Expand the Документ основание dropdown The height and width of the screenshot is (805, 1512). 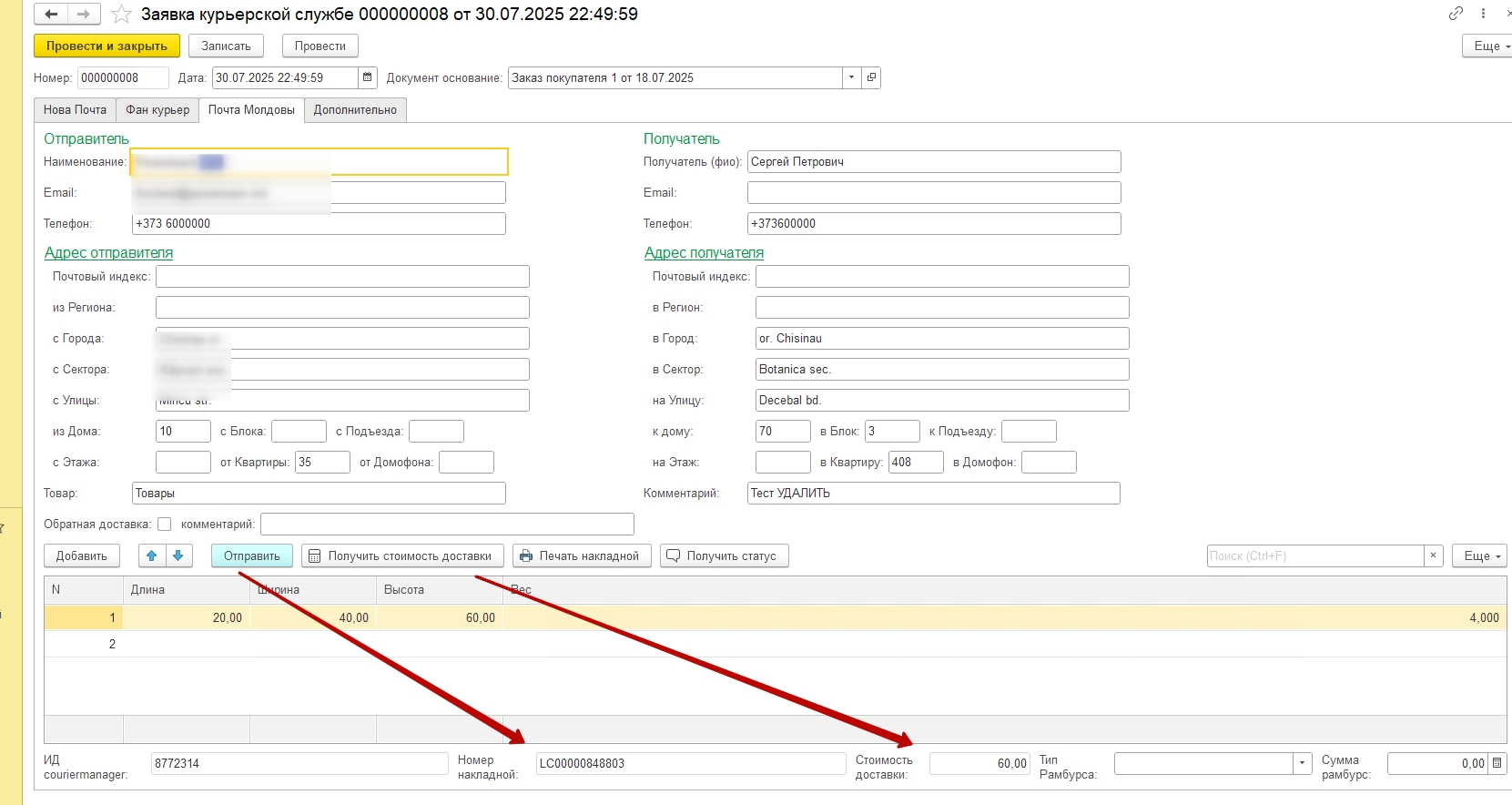pos(851,77)
